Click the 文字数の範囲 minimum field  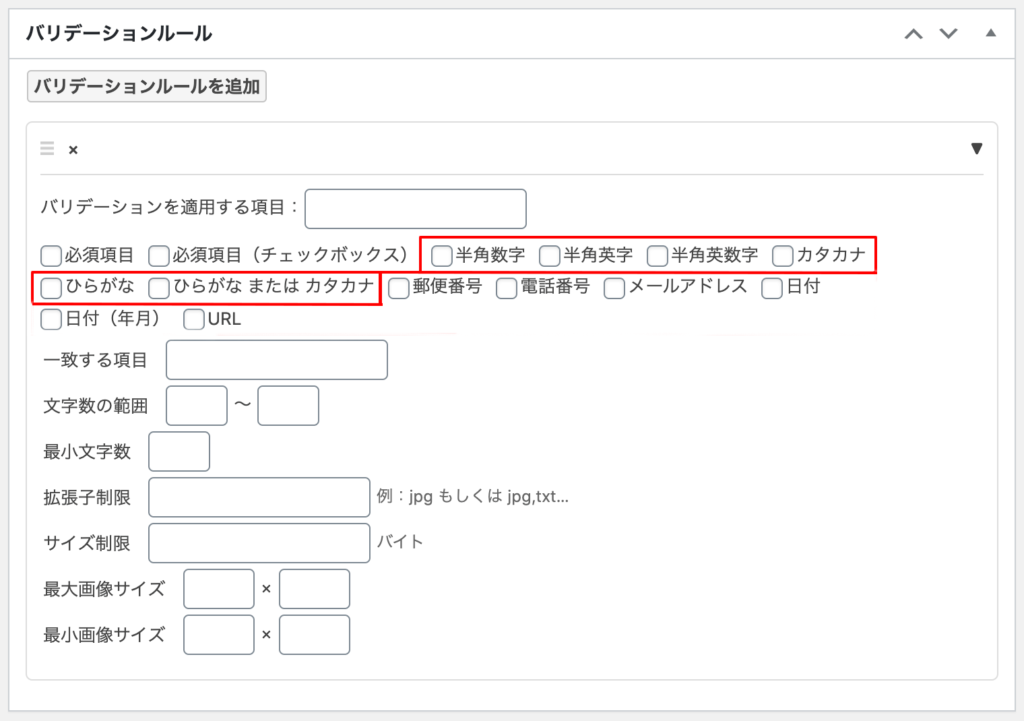coord(197,406)
